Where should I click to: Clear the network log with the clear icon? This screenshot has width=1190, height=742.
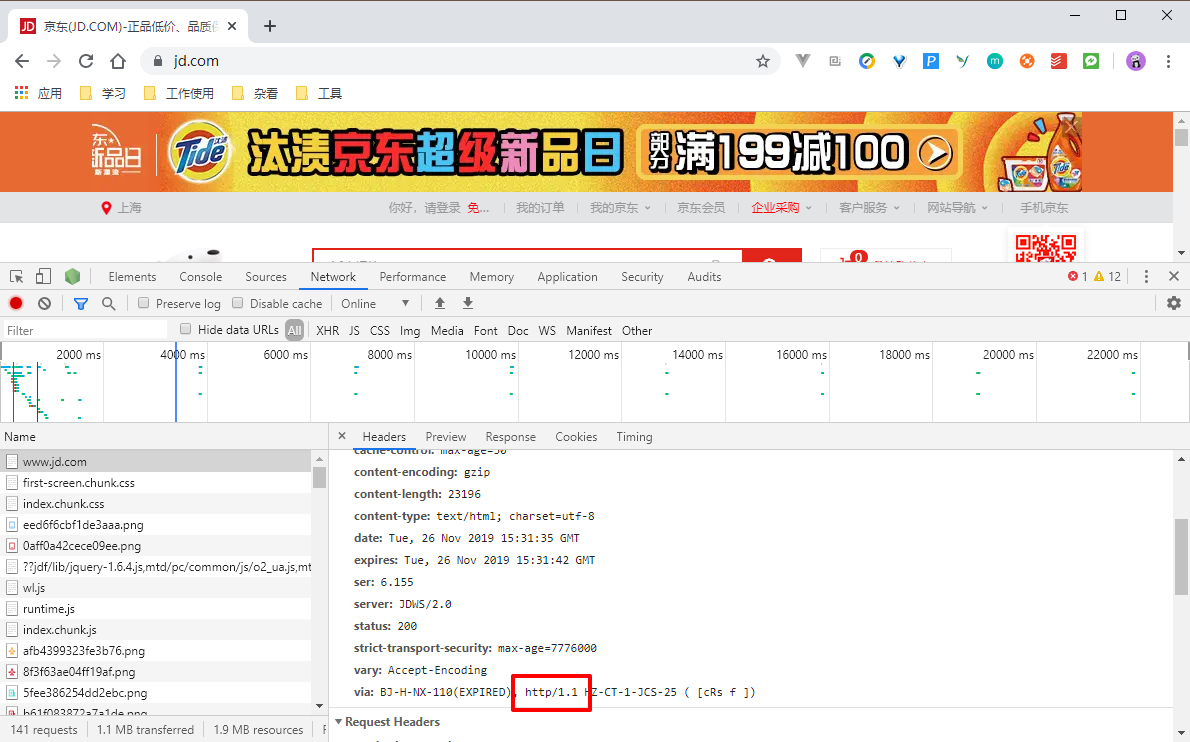tap(45, 303)
